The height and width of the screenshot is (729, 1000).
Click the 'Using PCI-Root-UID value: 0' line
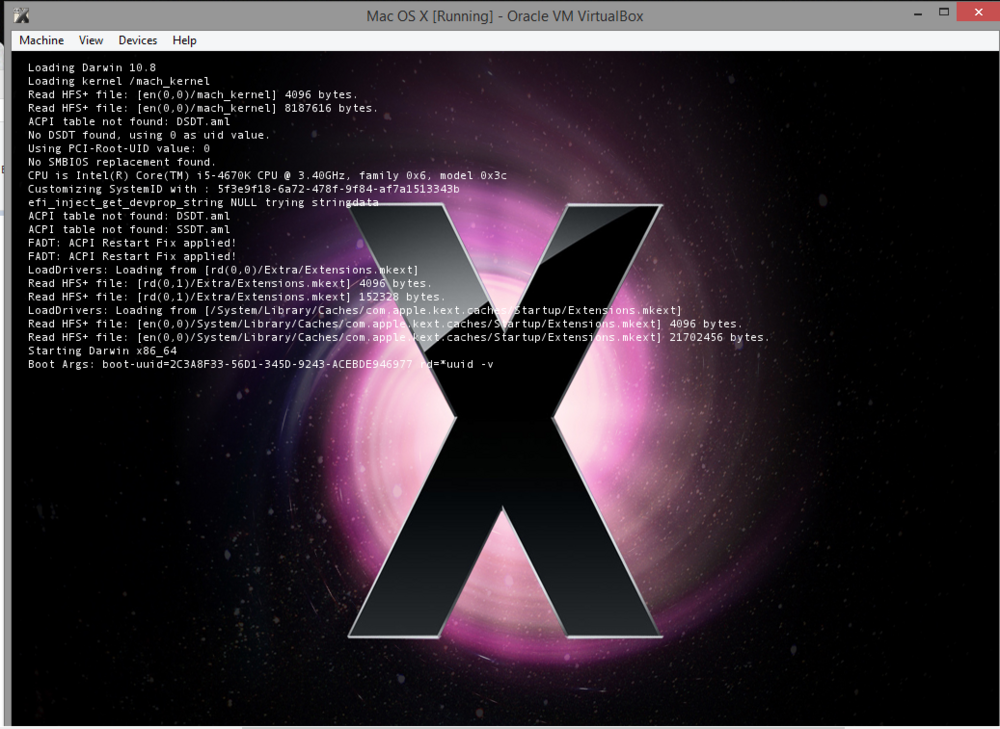point(118,149)
